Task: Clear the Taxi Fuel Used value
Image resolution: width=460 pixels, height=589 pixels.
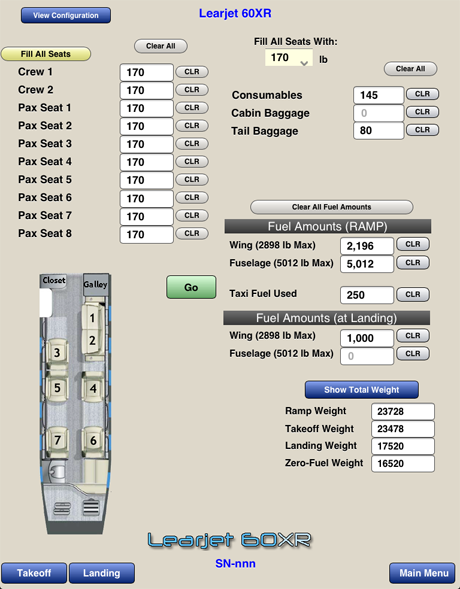Action: click(x=413, y=294)
